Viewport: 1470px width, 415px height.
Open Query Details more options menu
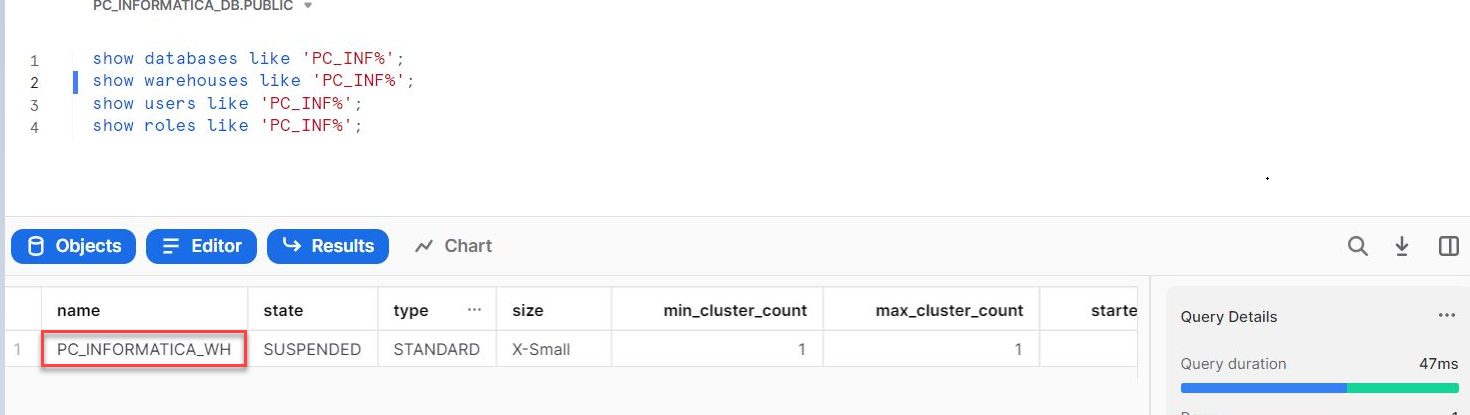point(1446,316)
